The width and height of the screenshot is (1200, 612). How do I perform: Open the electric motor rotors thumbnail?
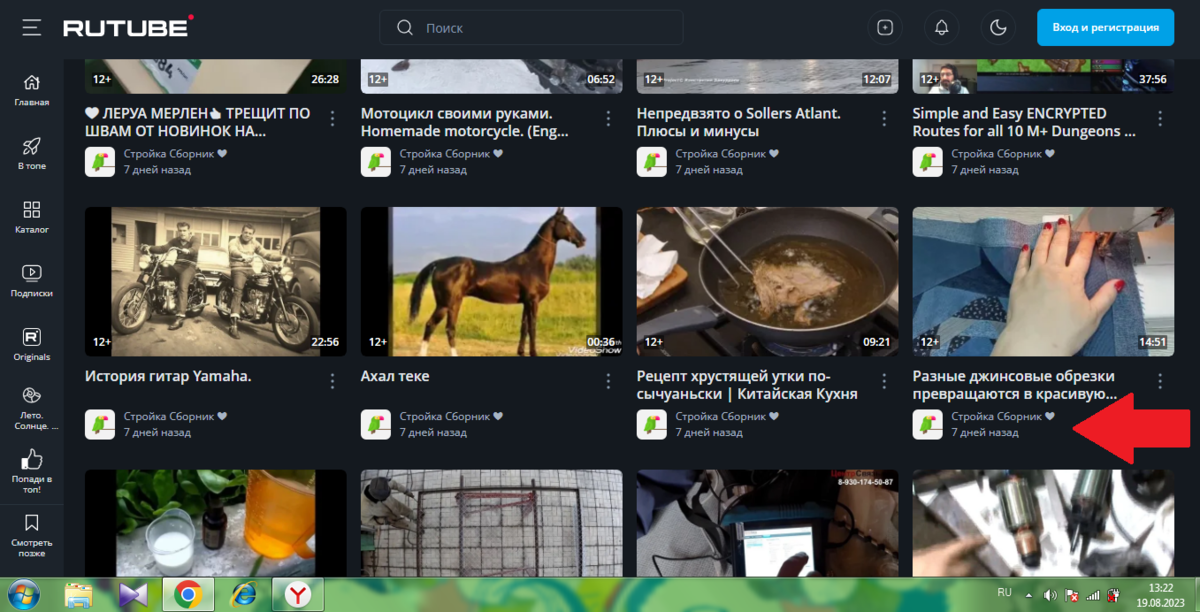[1043, 523]
